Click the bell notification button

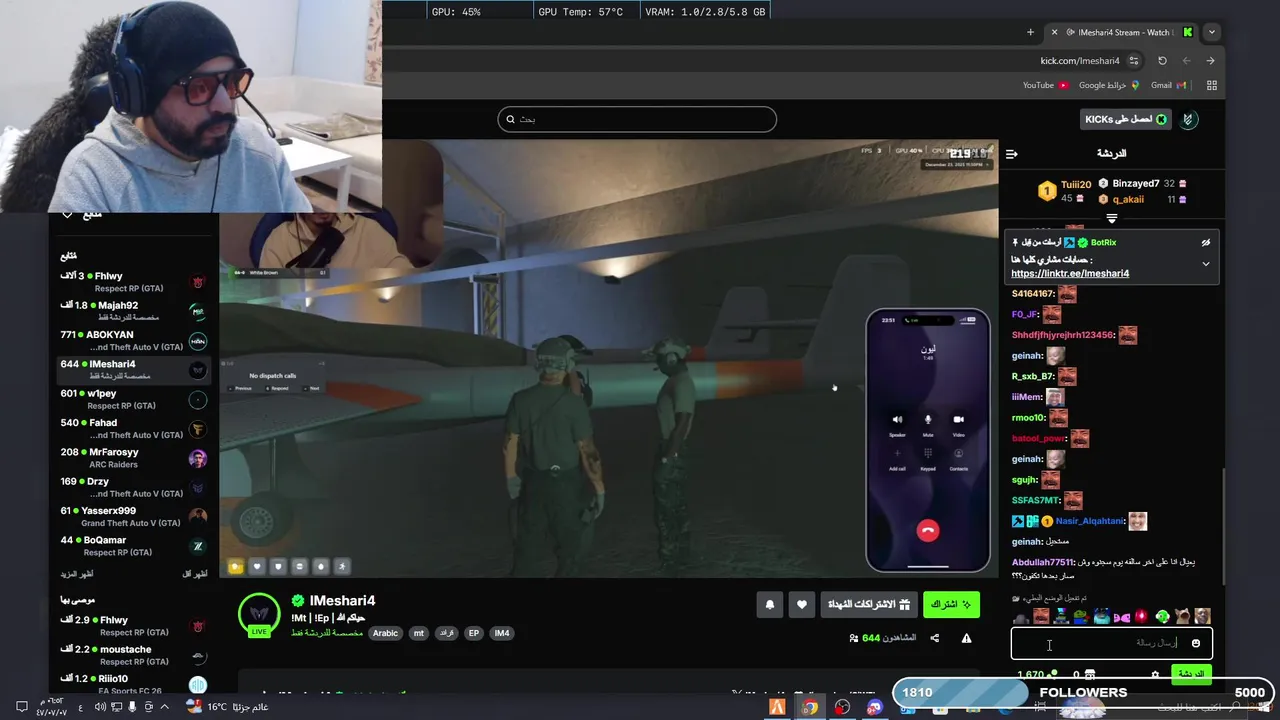(x=769, y=604)
